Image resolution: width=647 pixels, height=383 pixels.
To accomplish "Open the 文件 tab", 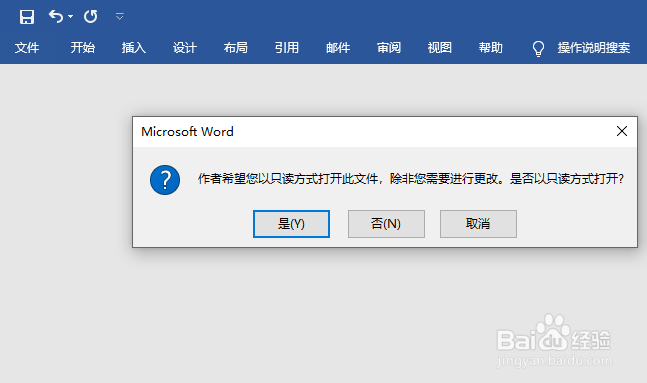I will coord(27,48).
